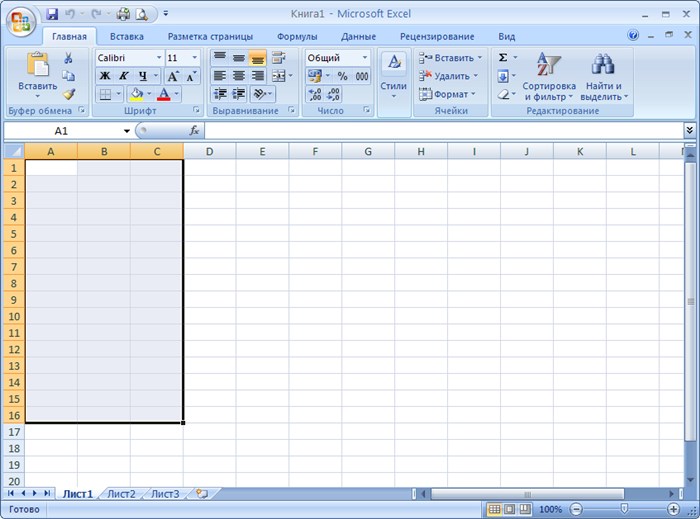Switch to the Формулы ribbon tab

point(297,37)
